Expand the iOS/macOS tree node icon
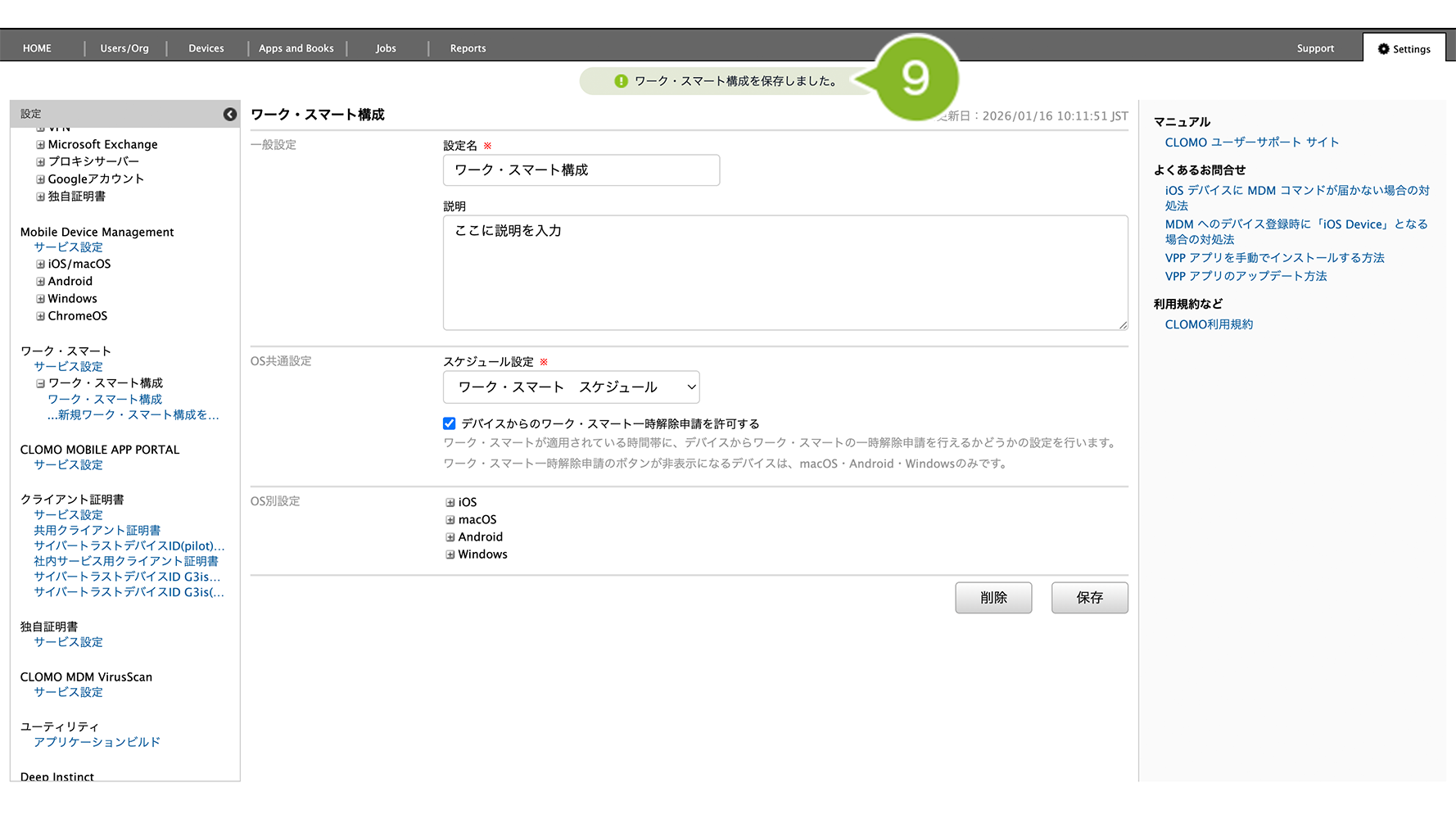Viewport: 1456px width, 819px height. (40, 265)
